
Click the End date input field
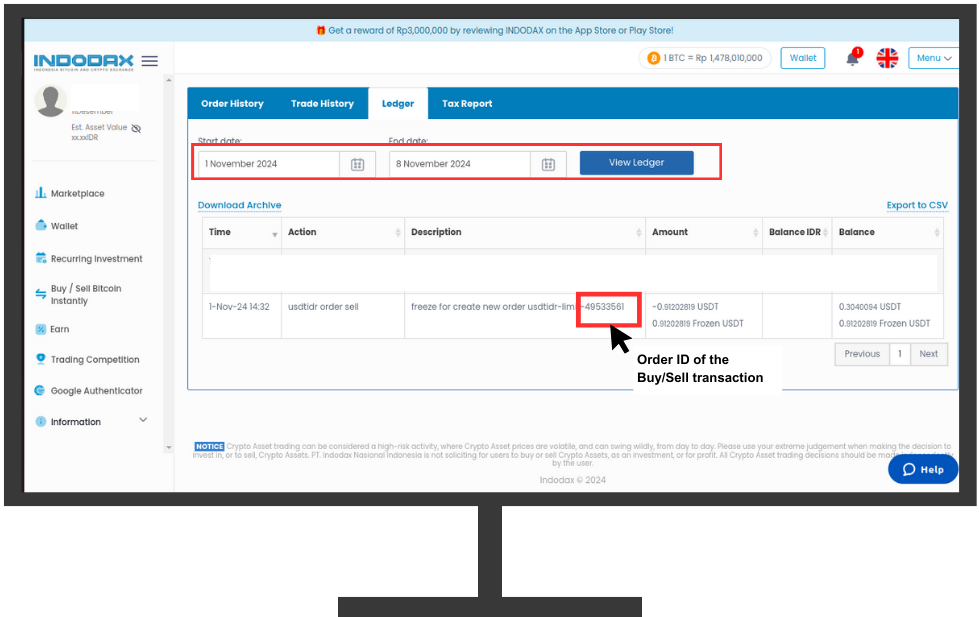coord(460,164)
